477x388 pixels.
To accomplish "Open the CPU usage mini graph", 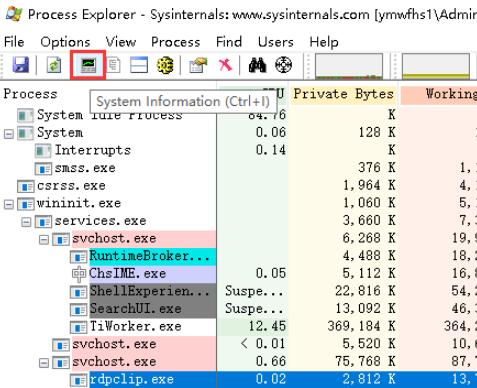I will (349, 66).
